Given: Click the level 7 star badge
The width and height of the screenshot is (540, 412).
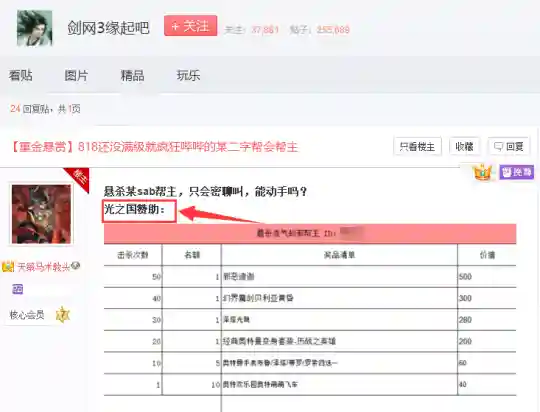Looking at the screenshot, I should click(x=63, y=315).
